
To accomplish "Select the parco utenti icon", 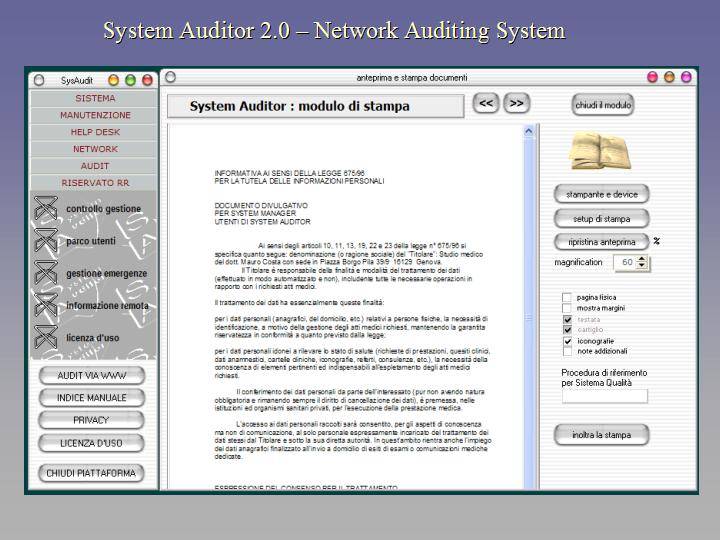I will tap(45, 241).
